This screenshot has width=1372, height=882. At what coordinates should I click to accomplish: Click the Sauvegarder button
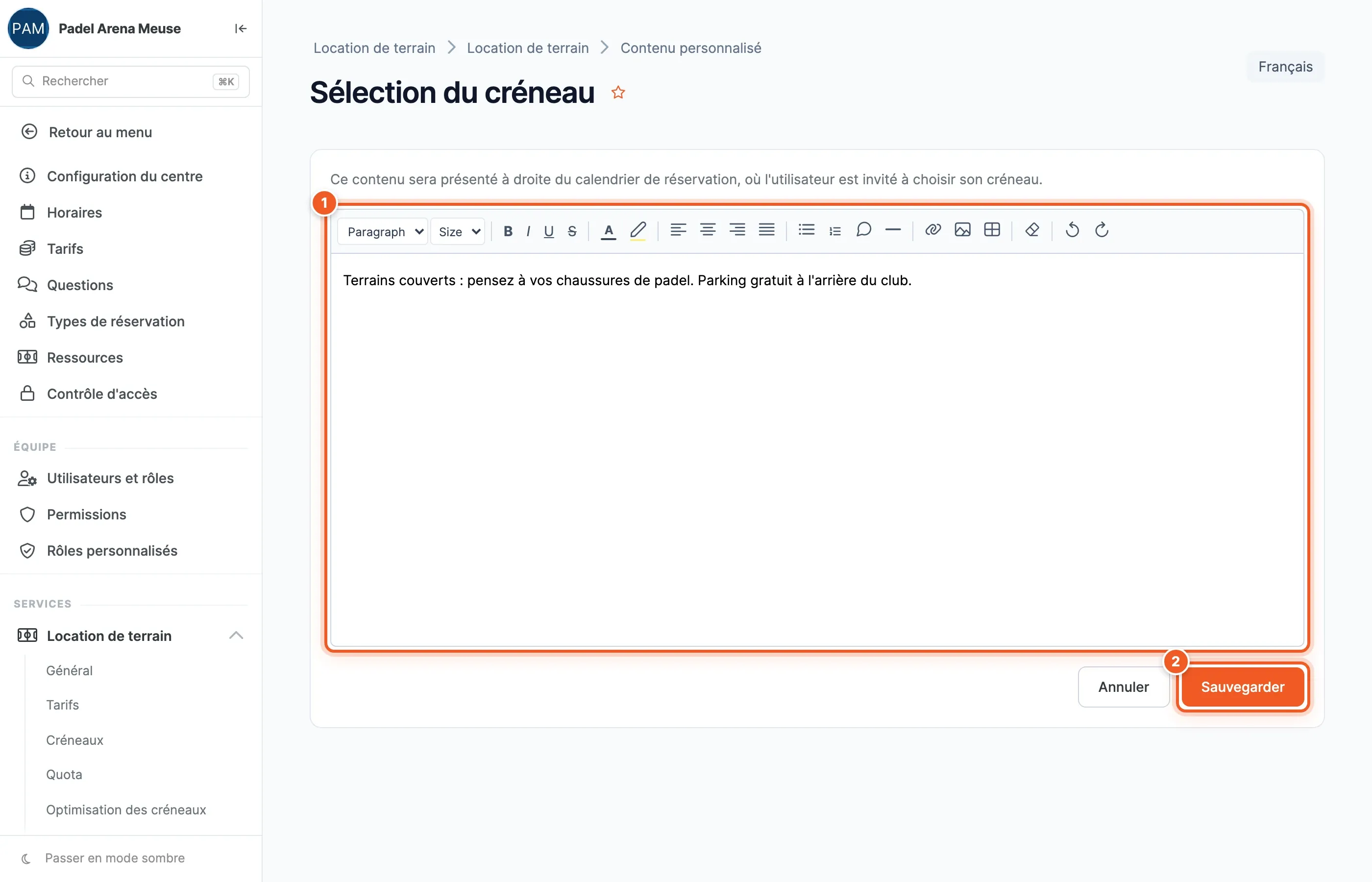[x=1242, y=686]
